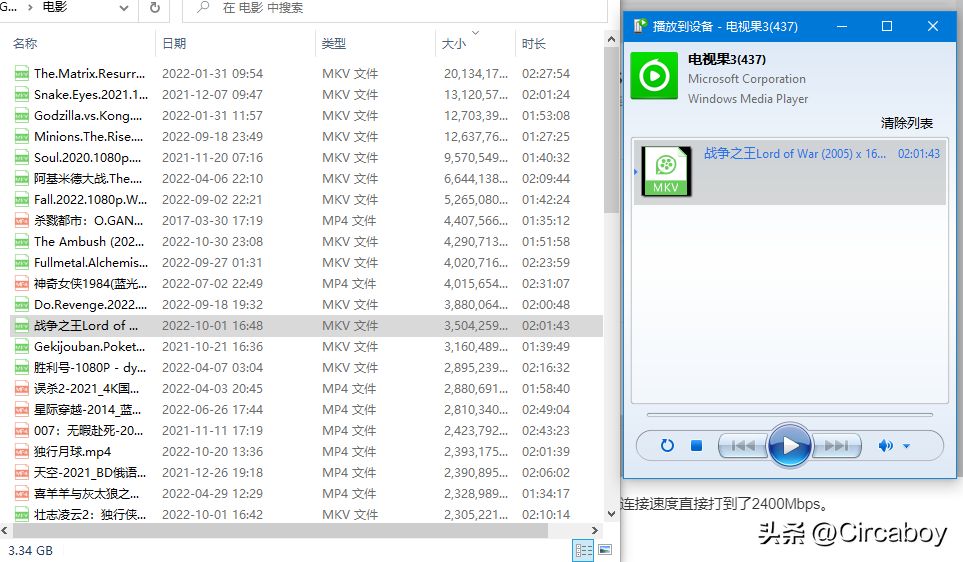Select file icon of The Ambush
Image resolution: width=963 pixels, height=562 pixels.
(x=21, y=241)
